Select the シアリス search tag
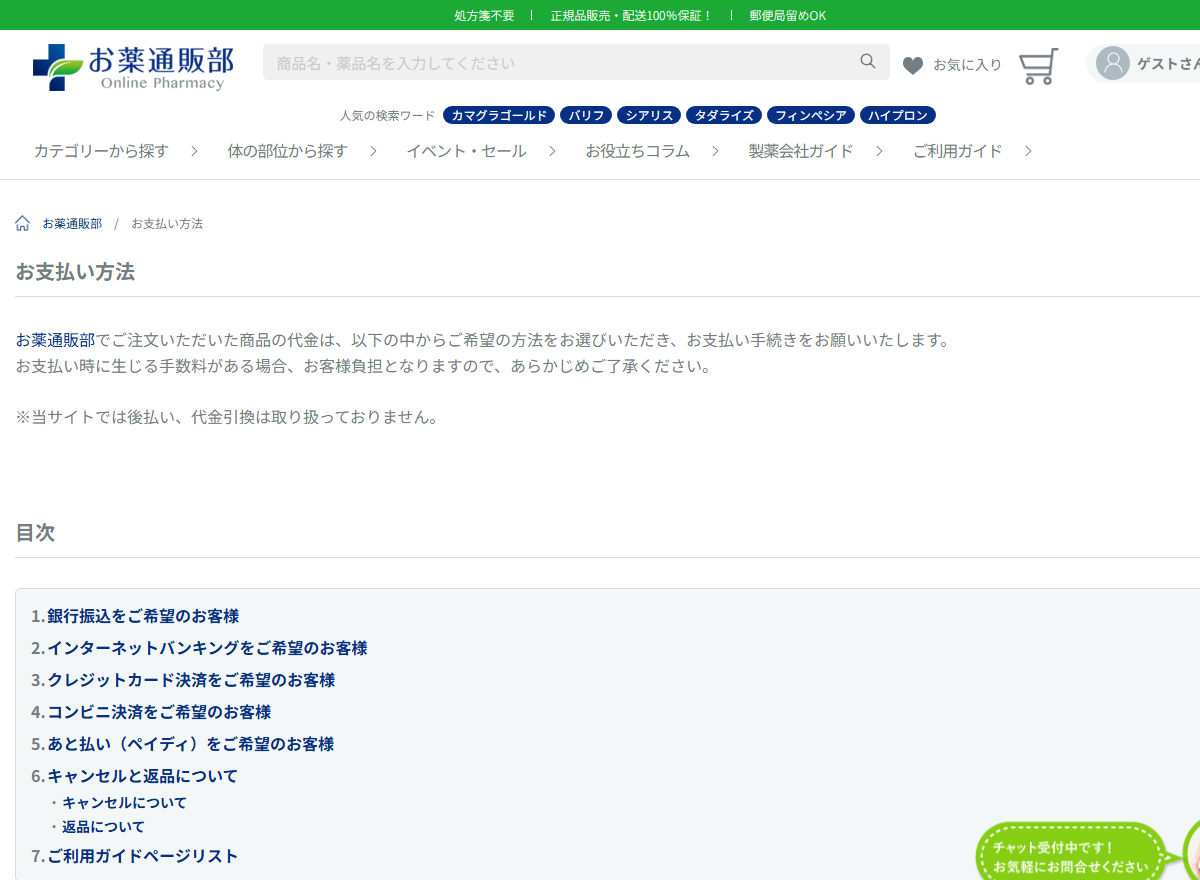The height and width of the screenshot is (880, 1200). click(649, 115)
